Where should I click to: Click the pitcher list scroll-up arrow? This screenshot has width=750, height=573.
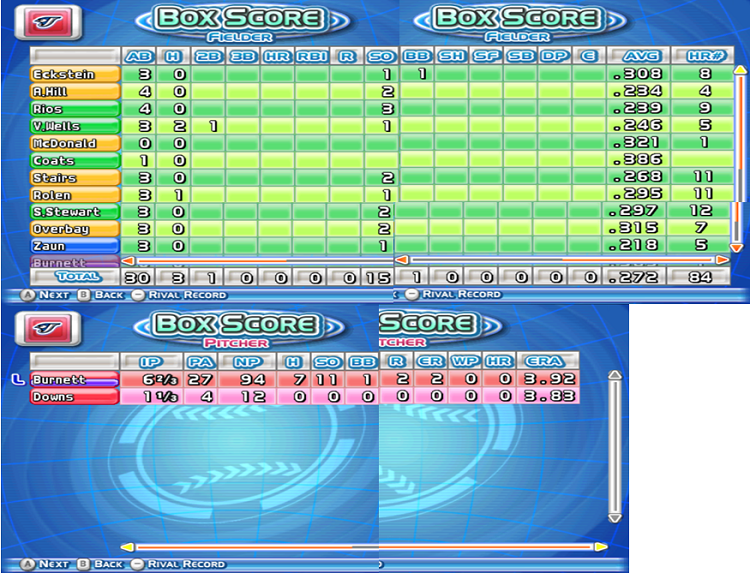pos(615,375)
